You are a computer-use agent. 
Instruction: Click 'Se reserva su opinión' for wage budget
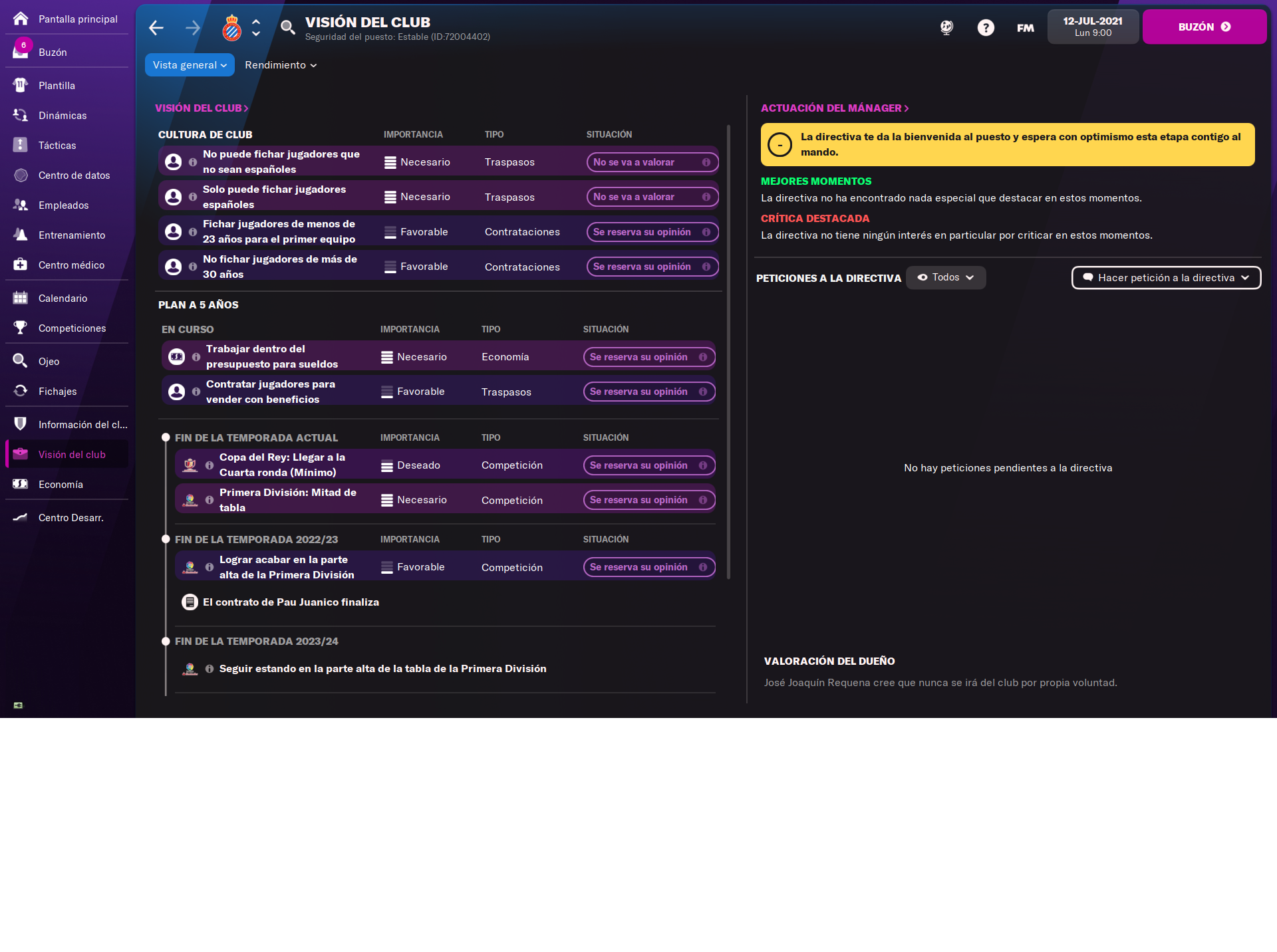649,357
